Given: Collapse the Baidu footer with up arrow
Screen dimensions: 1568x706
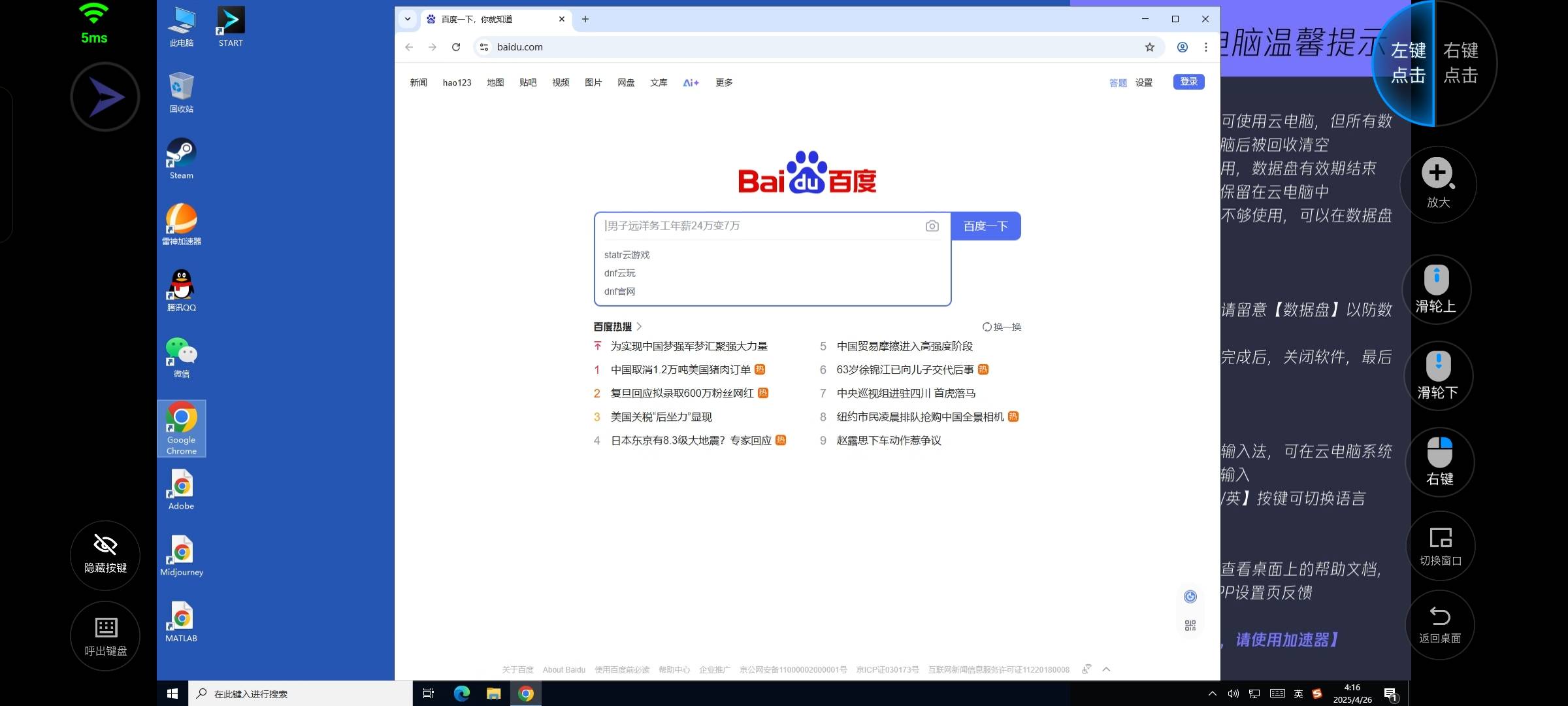Looking at the screenshot, I should coord(1106,669).
